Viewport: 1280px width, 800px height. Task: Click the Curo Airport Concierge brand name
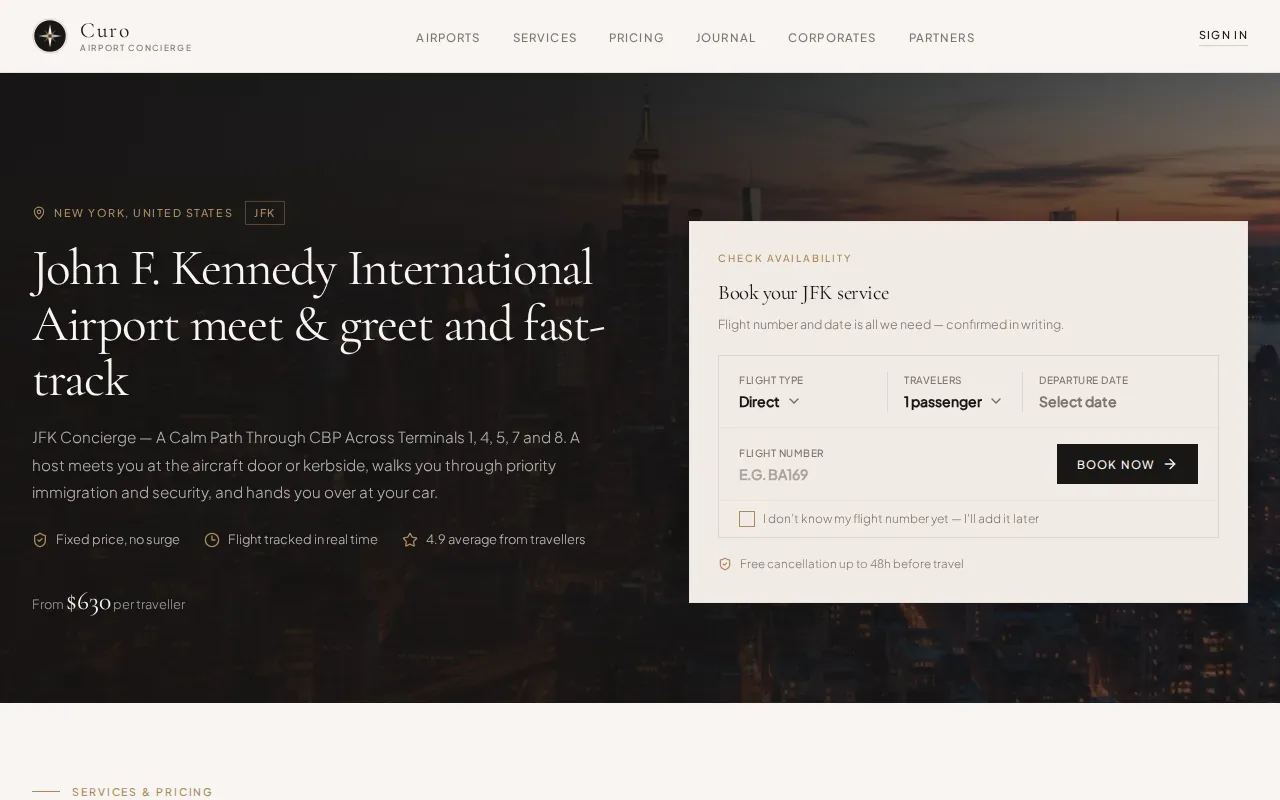pyautogui.click(x=136, y=36)
